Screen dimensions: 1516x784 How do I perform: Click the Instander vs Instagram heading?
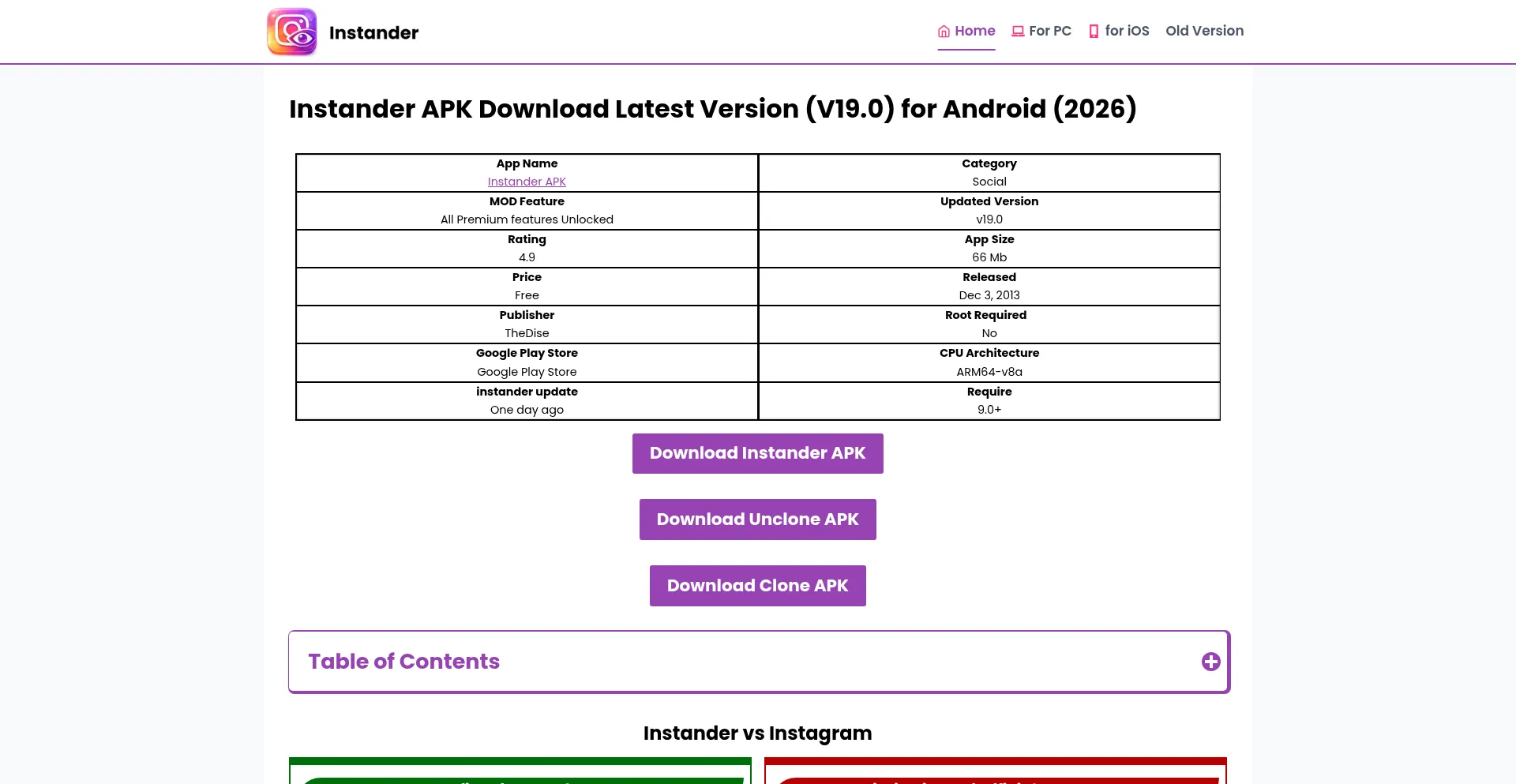click(758, 733)
